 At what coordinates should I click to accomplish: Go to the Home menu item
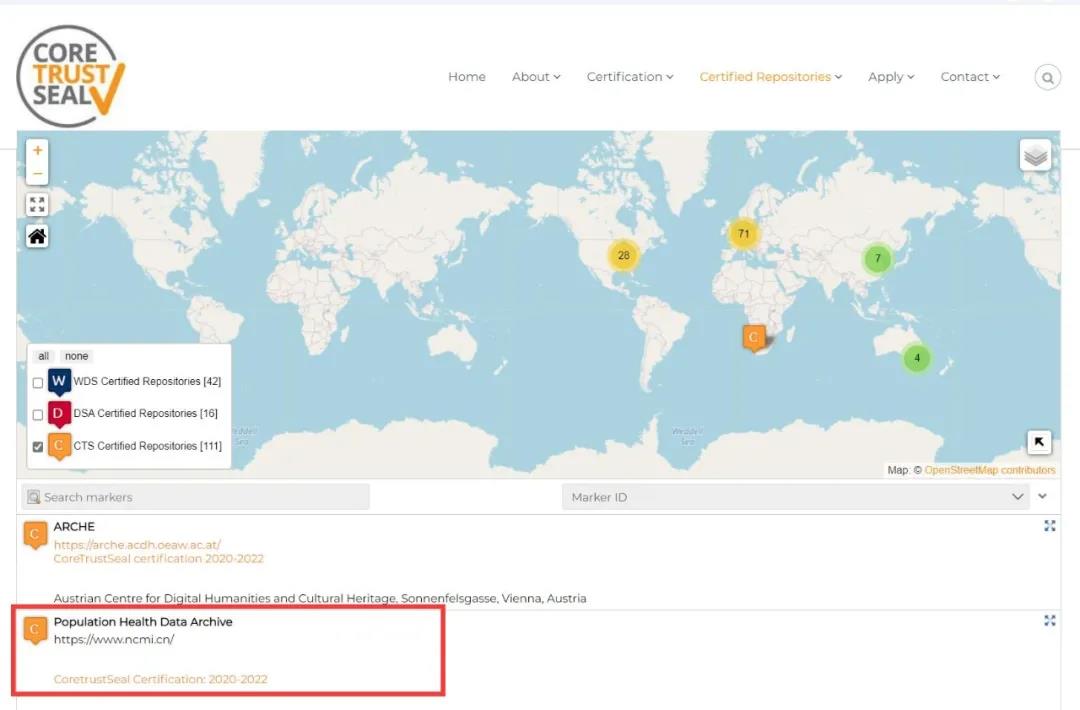coord(466,77)
